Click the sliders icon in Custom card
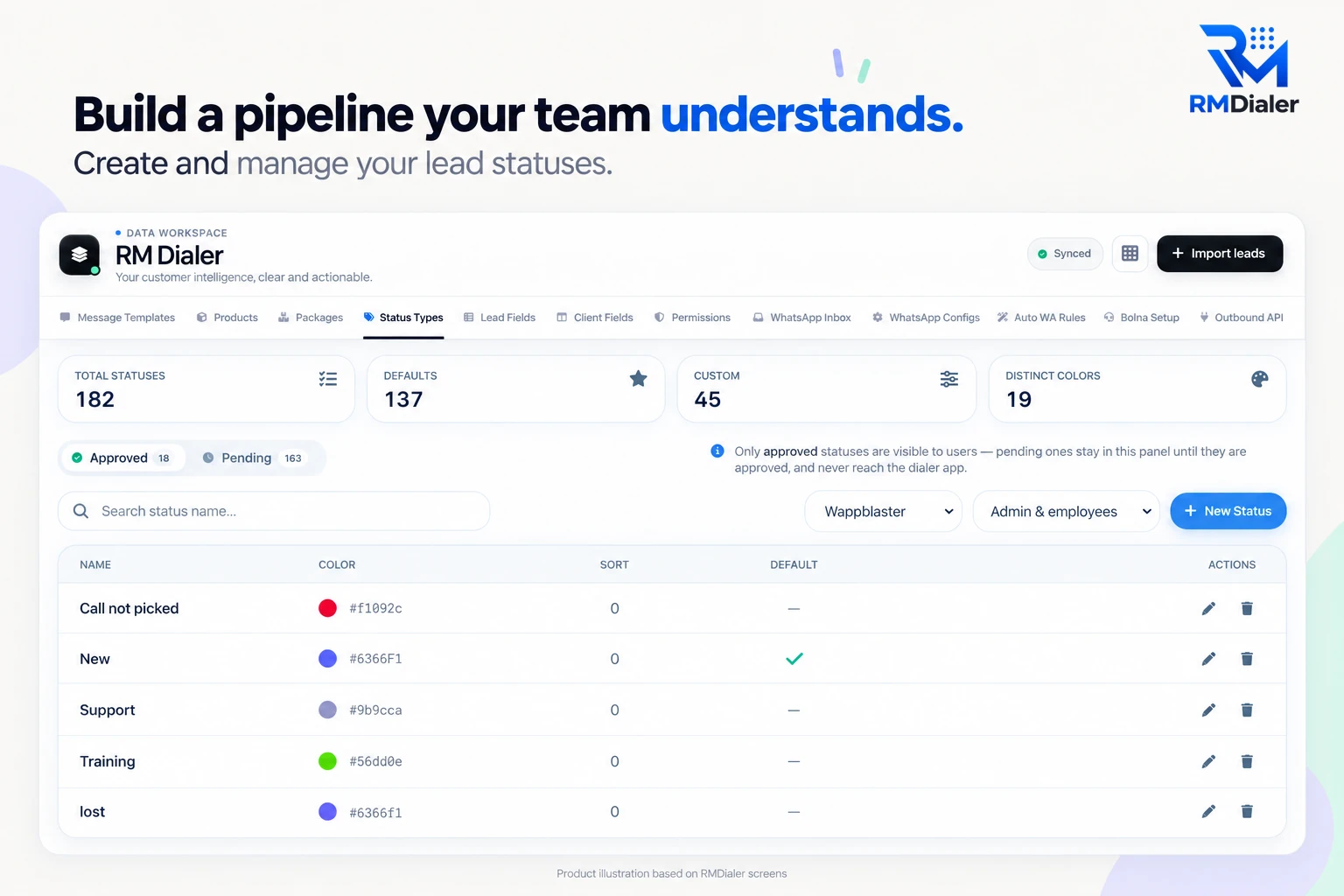 pos(949,379)
